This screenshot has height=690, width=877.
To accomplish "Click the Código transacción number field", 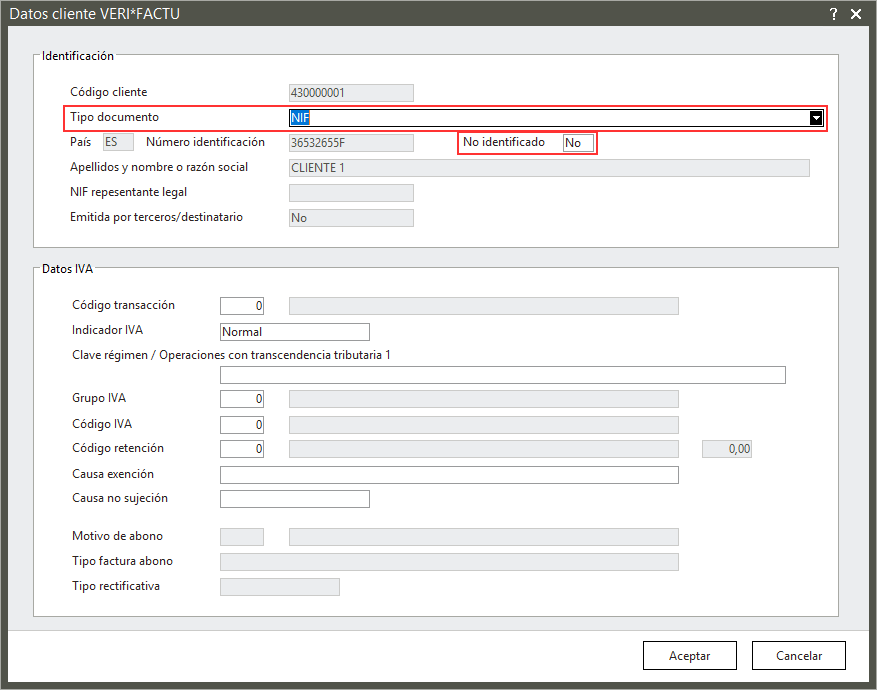I will point(242,306).
